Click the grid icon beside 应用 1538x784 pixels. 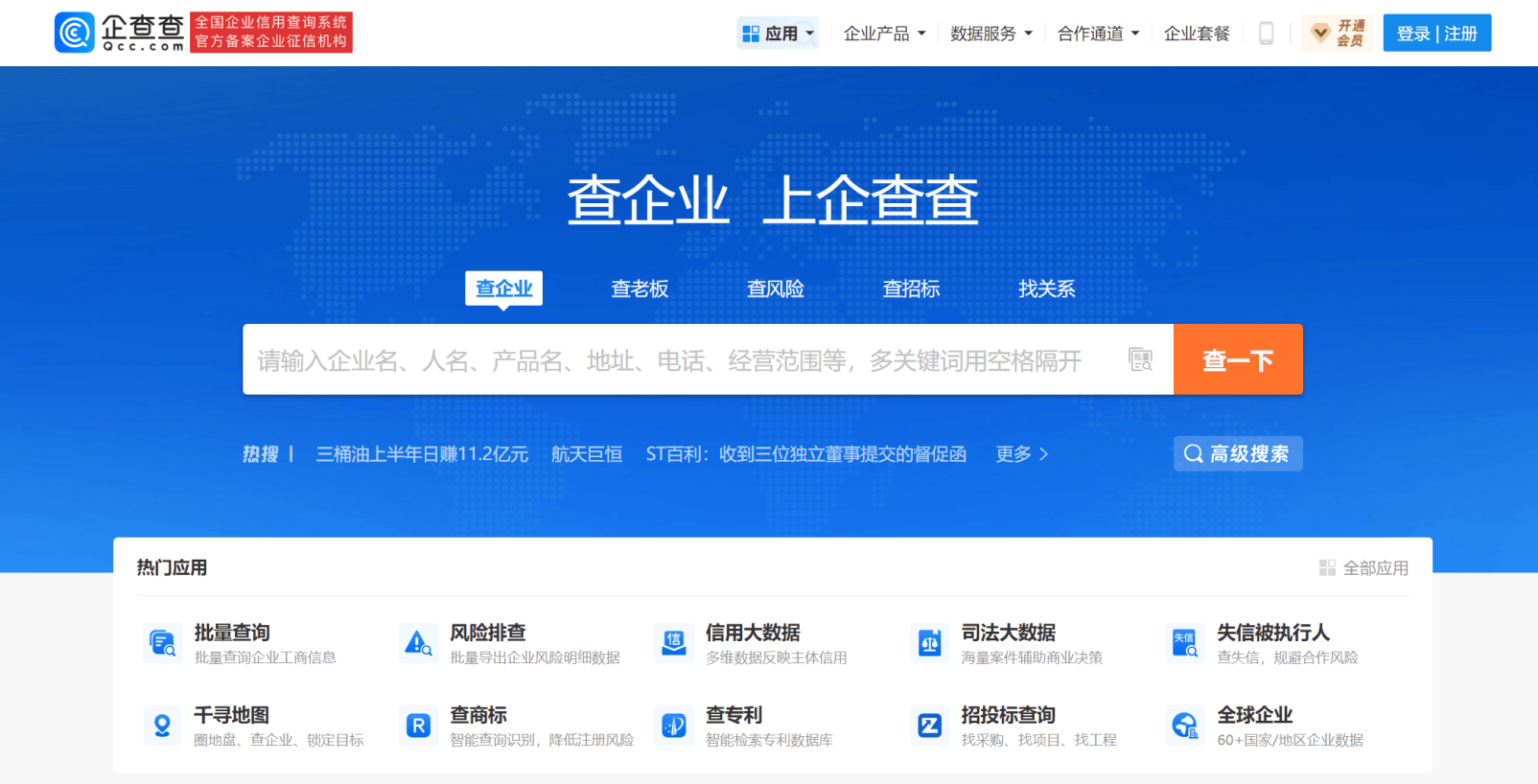tap(751, 34)
